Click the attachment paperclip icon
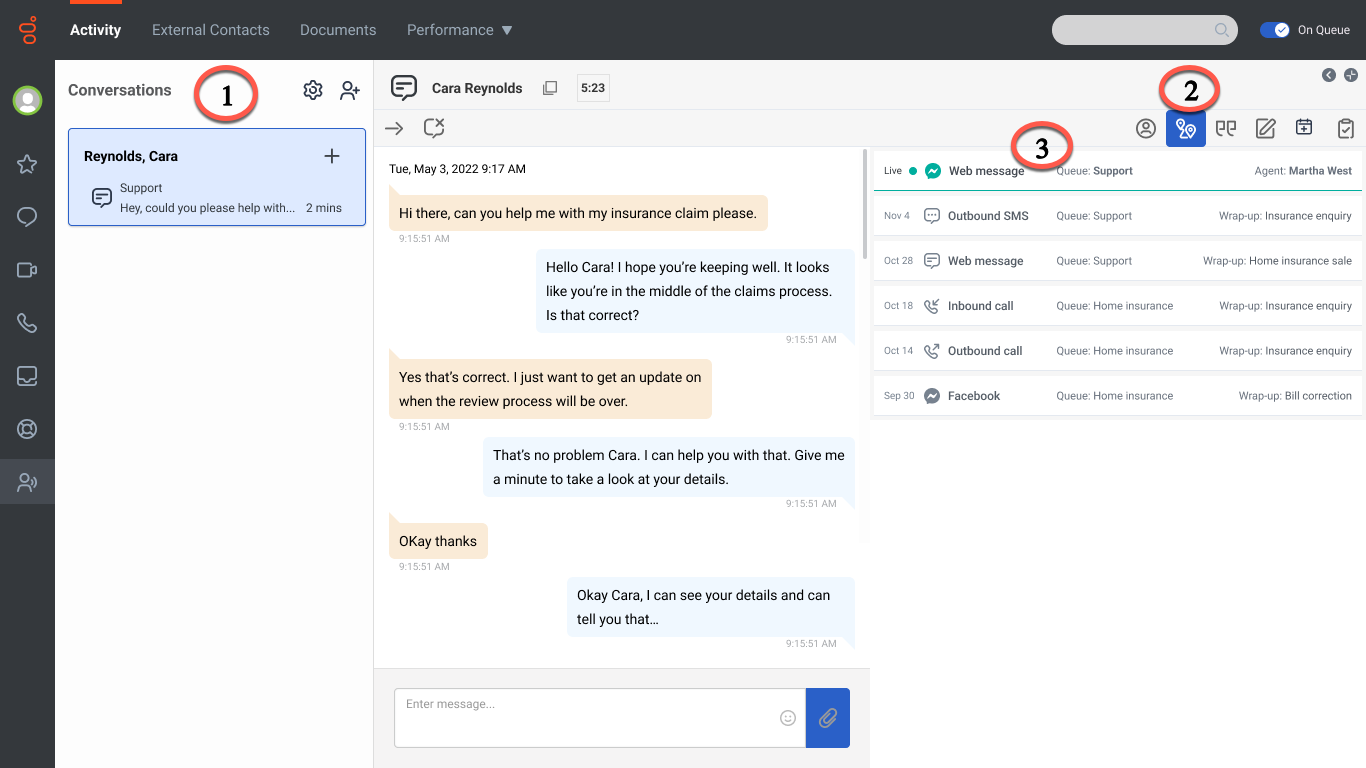This screenshot has height=768, width=1366. [827, 717]
